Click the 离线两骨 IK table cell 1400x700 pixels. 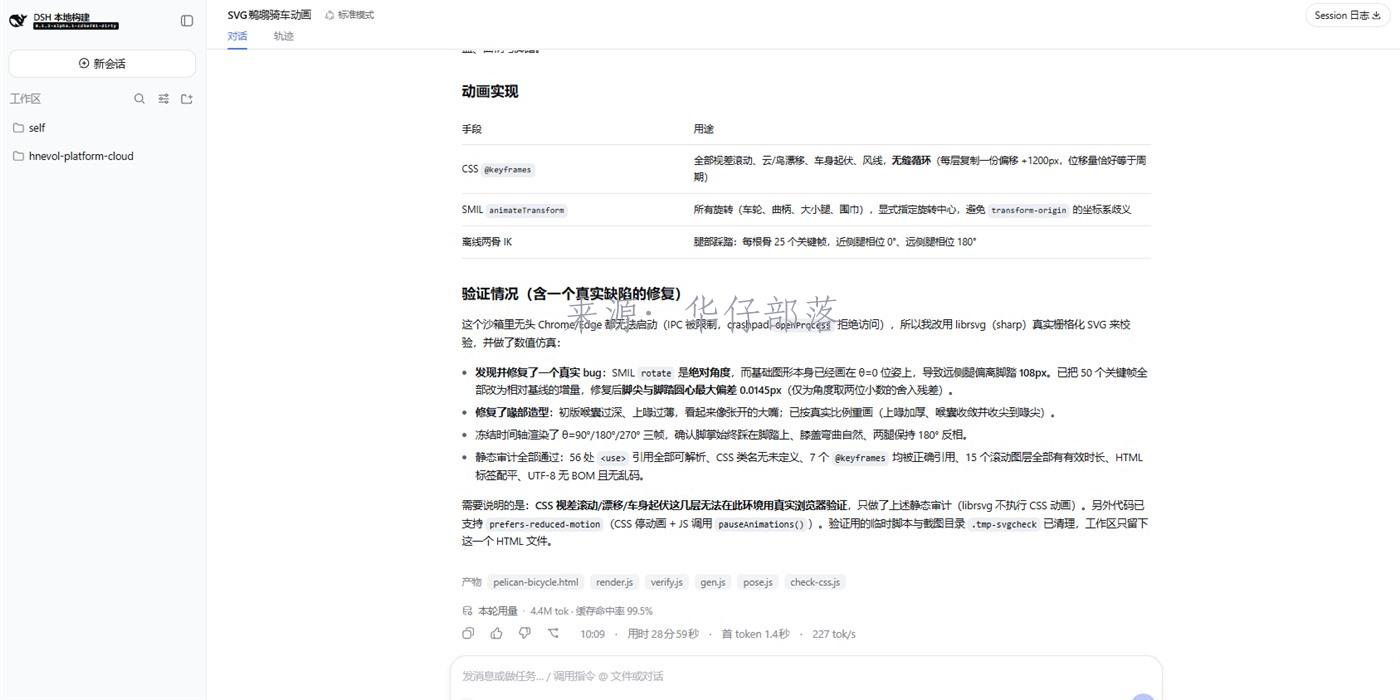pos(487,242)
